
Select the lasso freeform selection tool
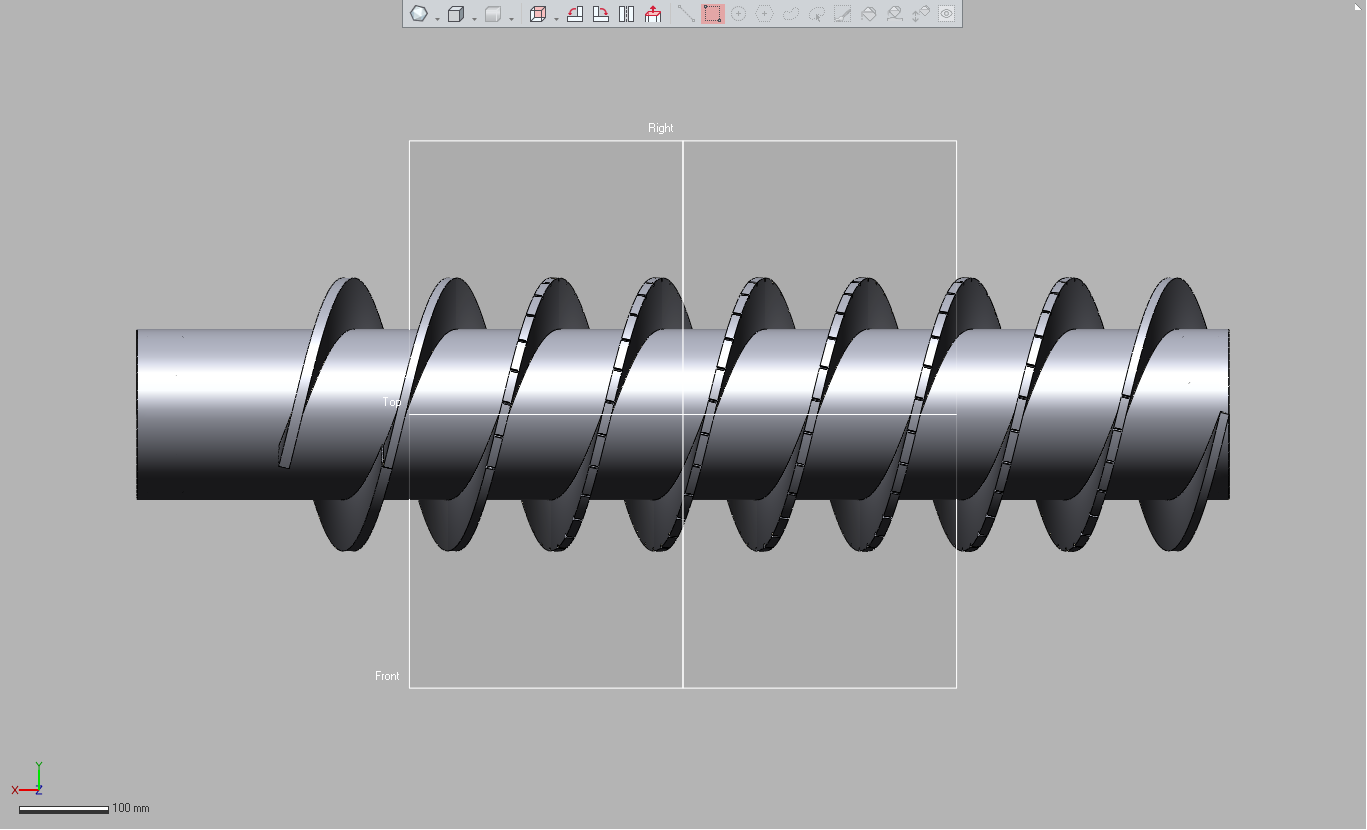791,14
